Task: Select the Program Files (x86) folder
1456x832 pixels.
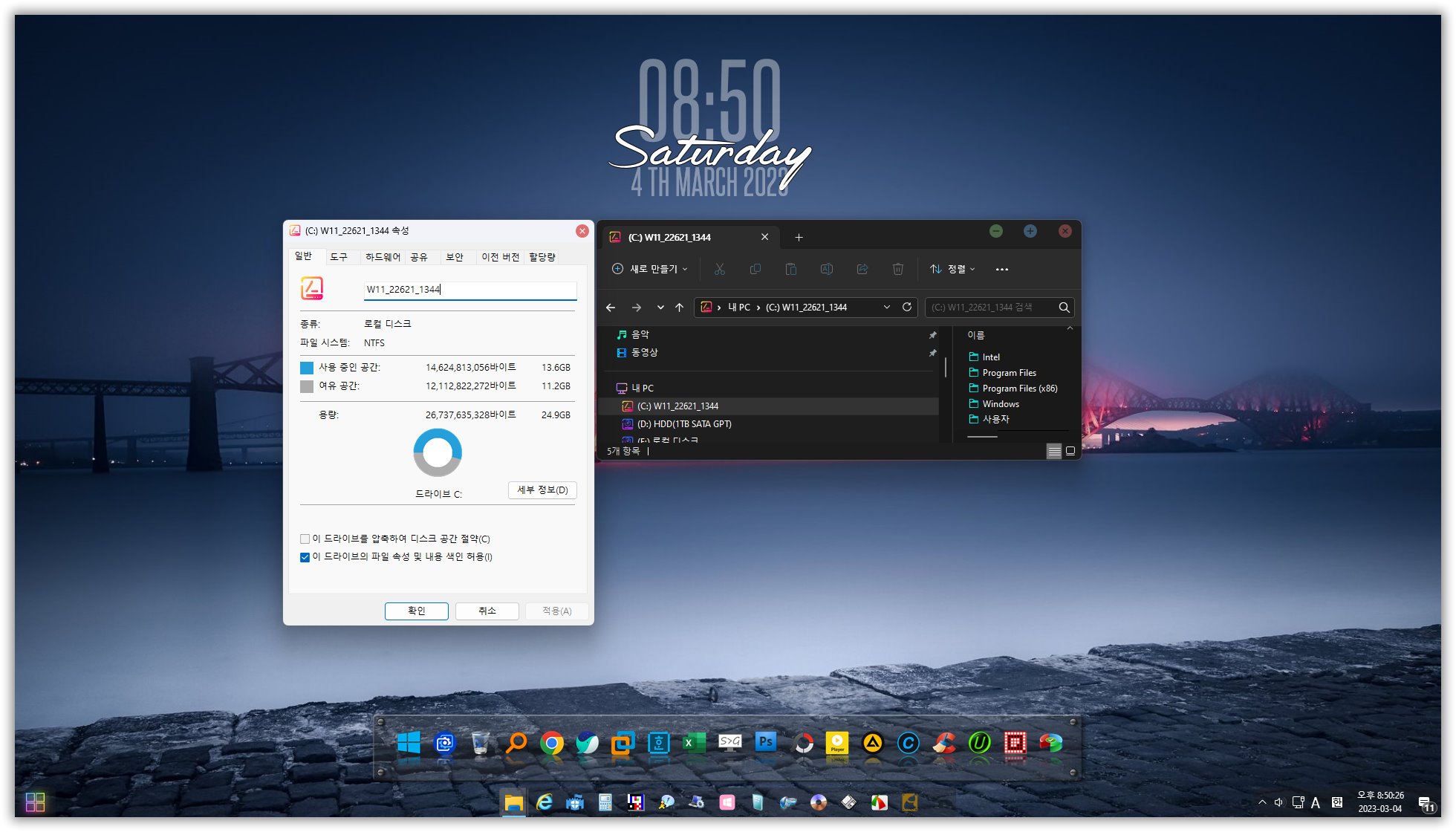Action: pos(1013,389)
